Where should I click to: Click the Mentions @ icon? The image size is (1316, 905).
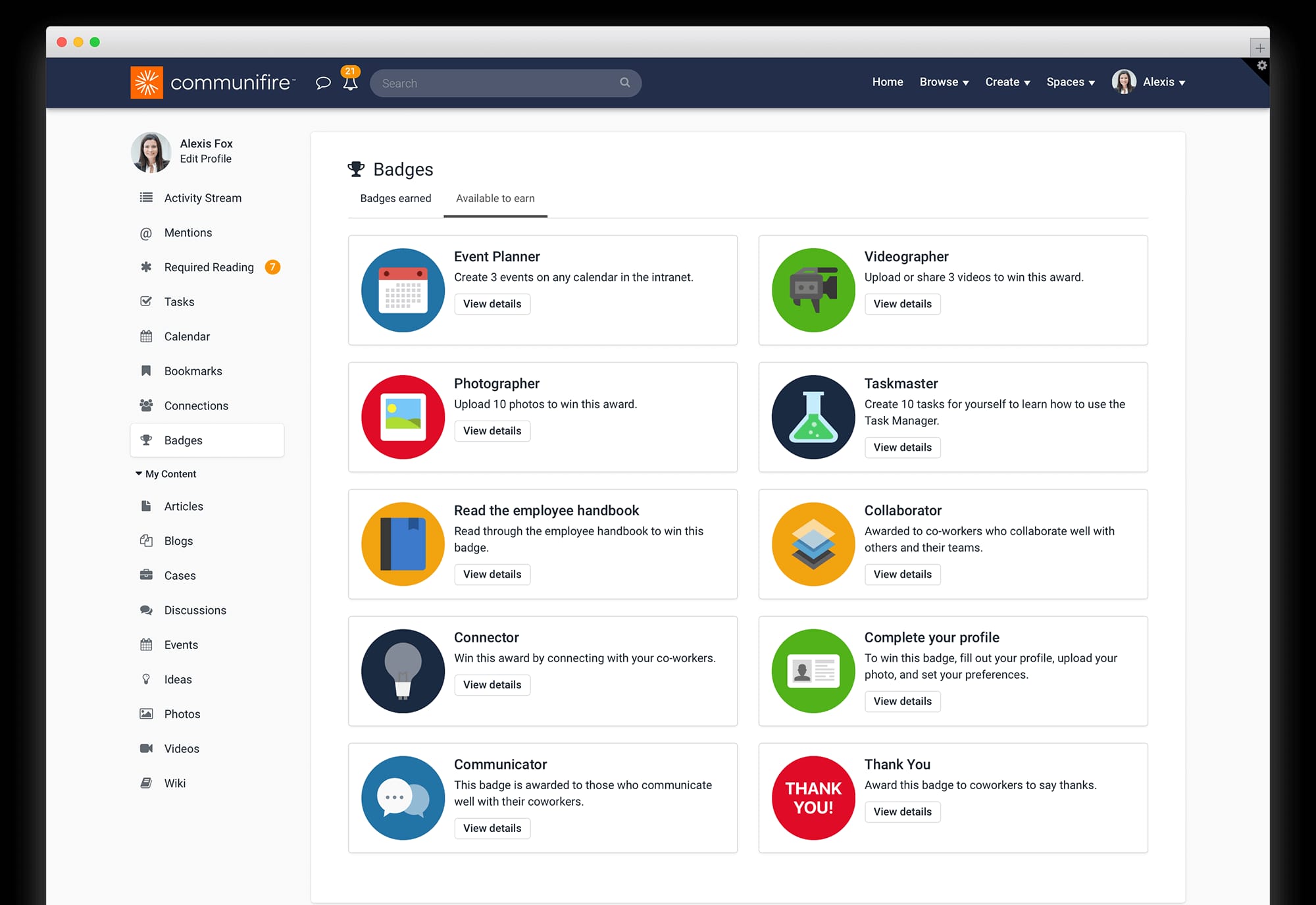click(146, 232)
